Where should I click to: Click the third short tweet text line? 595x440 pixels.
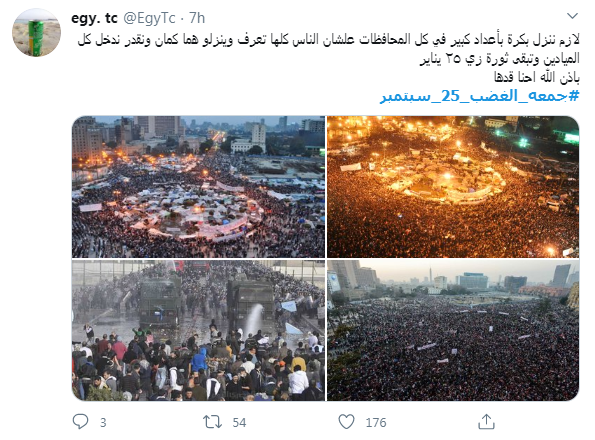coord(537,77)
